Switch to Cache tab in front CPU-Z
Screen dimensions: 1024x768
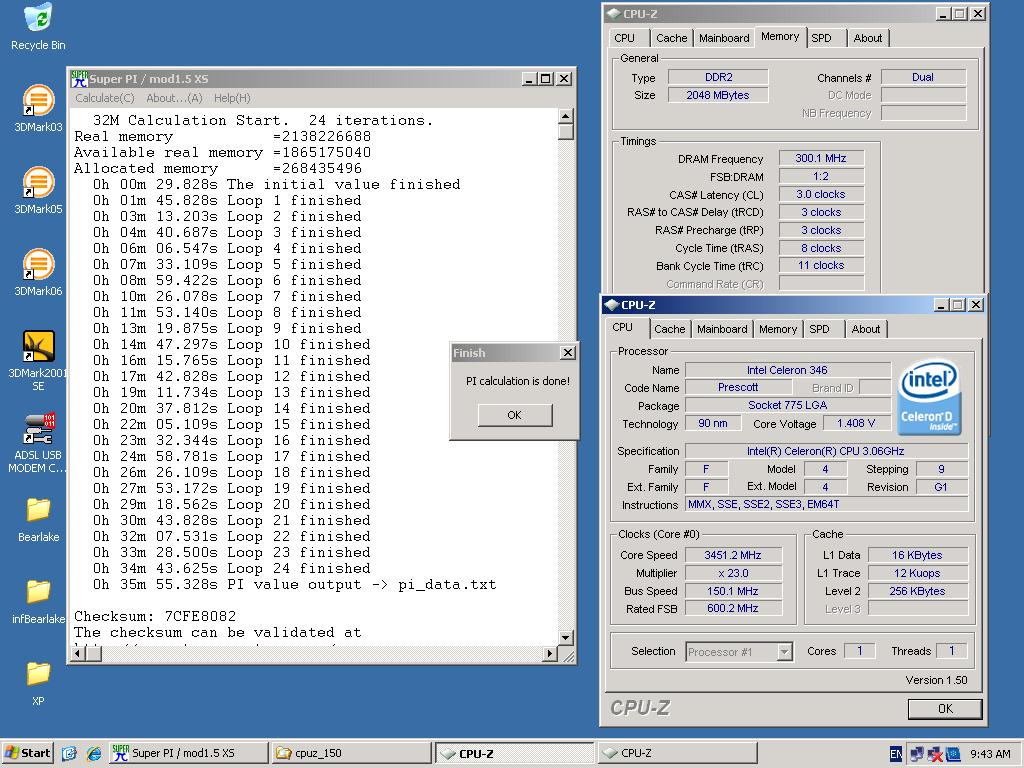(x=669, y=329)
